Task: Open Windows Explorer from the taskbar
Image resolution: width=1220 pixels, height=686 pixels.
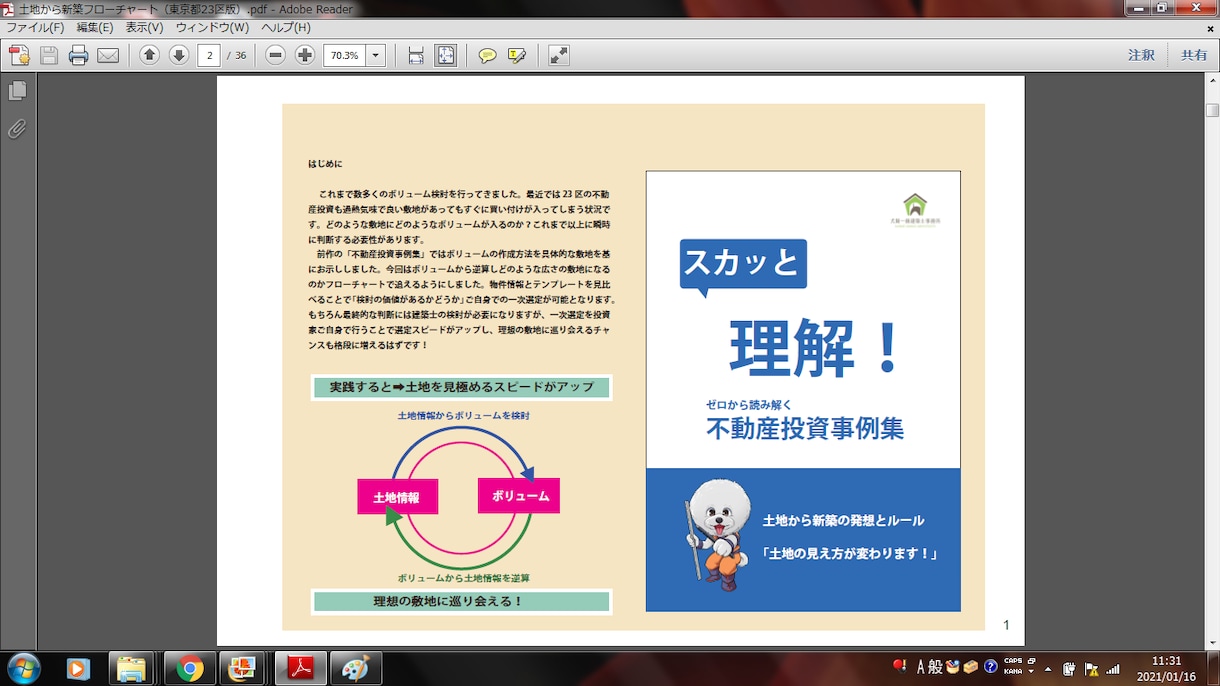Action: 131,668
